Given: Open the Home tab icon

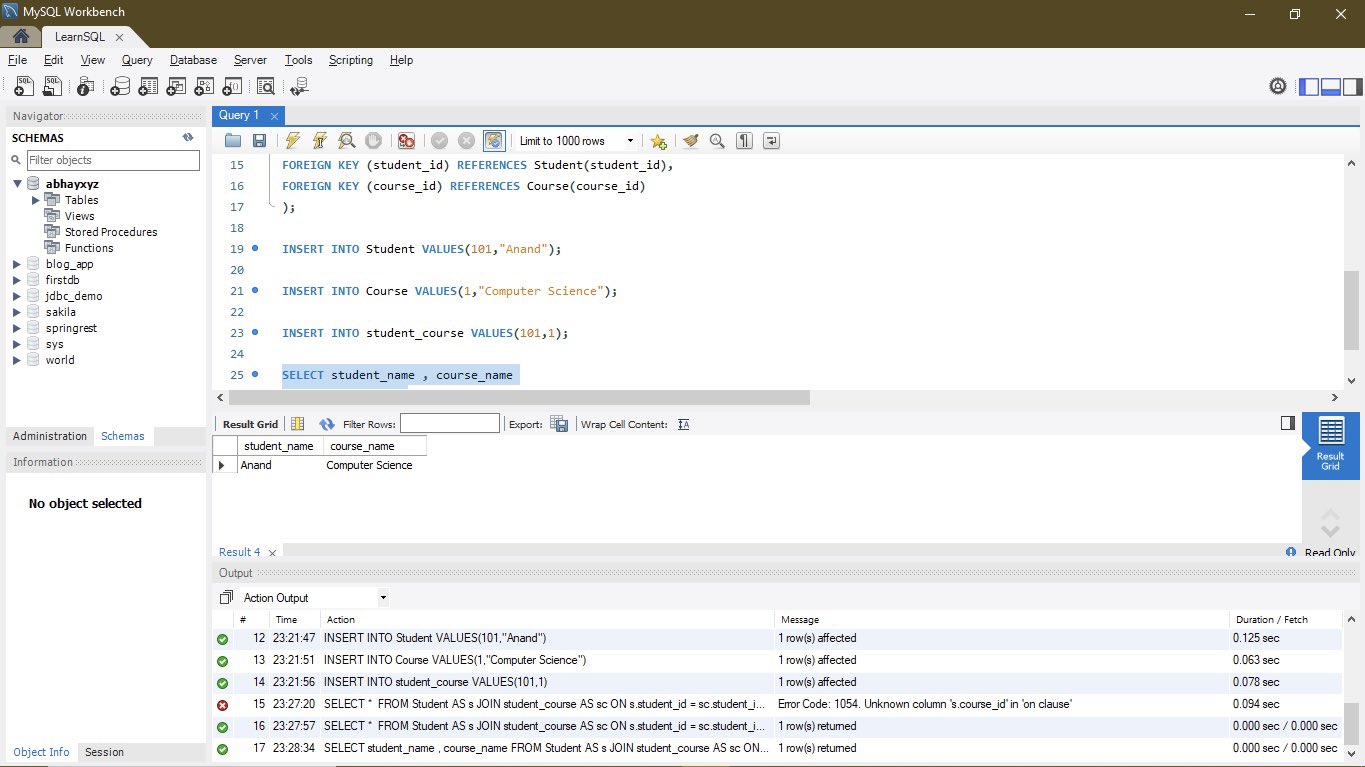Looking at the screenshot, I should coord(20,36).
